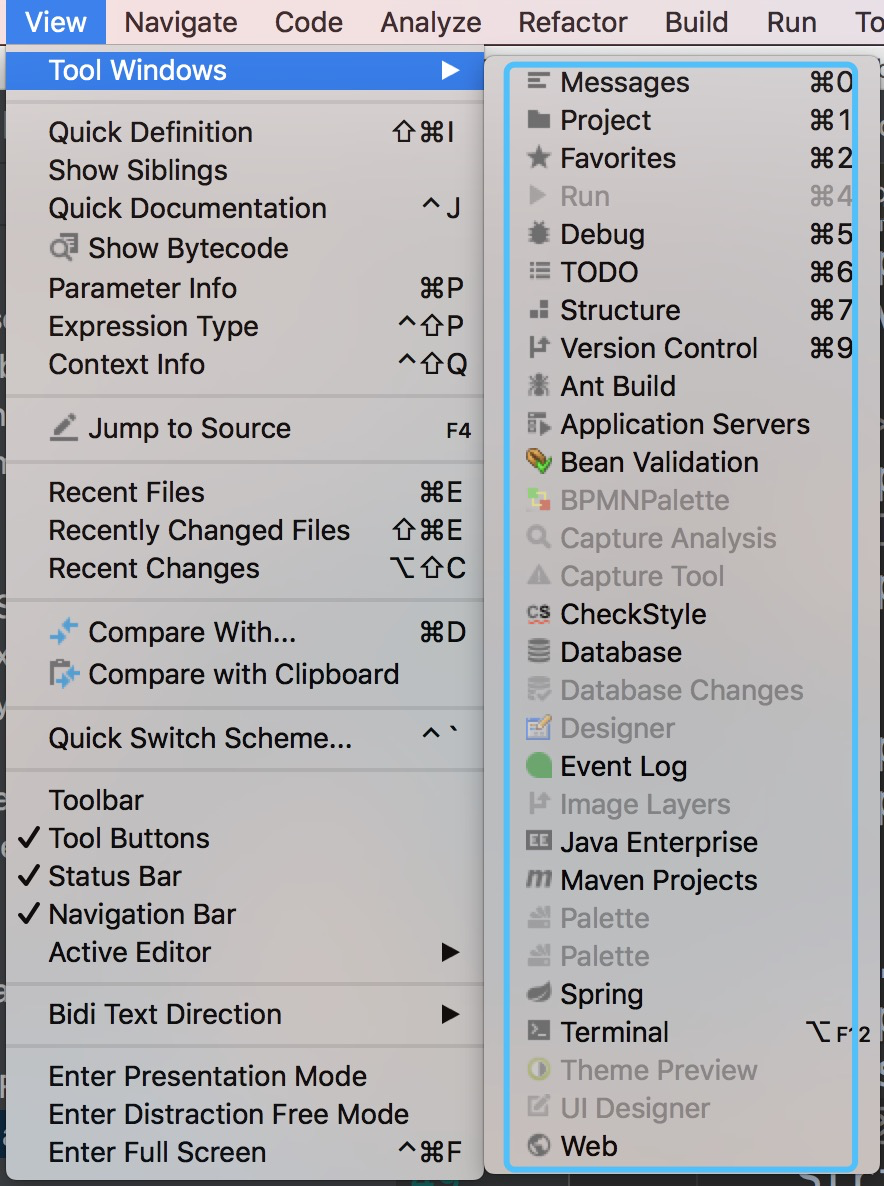The width and height of the screenshot is (884, 1186).
Task: Choose Quick Switch Scheme option
Action: coord(200,737)
